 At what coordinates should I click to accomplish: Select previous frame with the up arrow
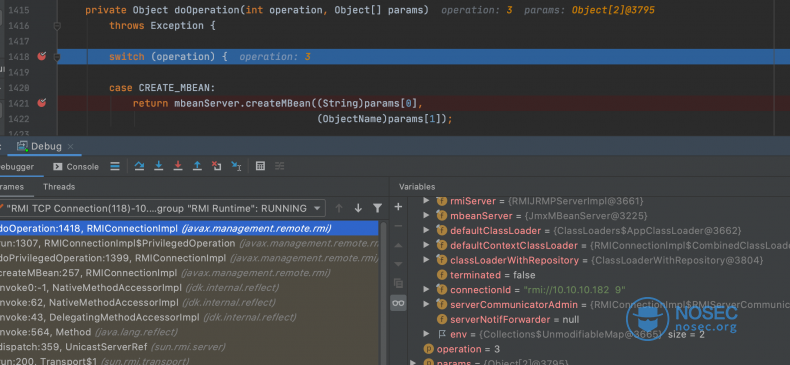(339, 208)
